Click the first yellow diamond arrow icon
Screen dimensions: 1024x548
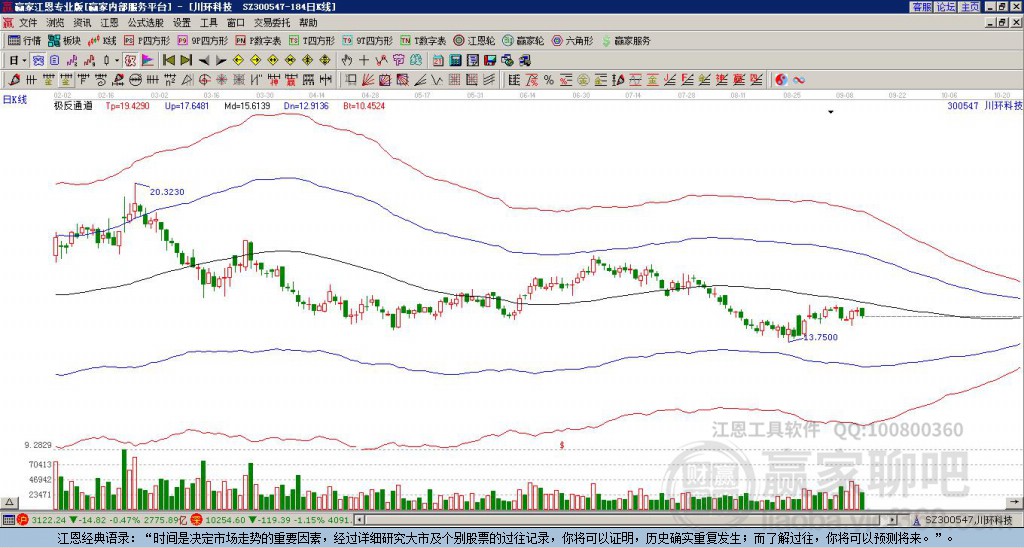pyautogui.click(x=238, y=61)
